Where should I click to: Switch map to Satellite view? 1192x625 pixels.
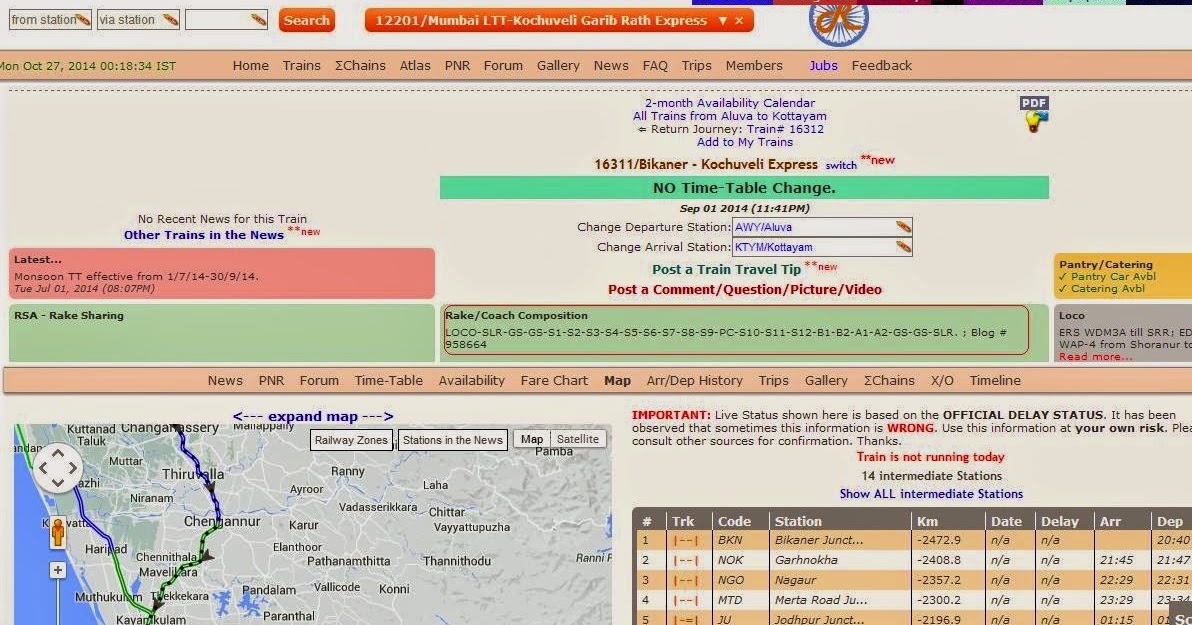(x=578, y=439)
